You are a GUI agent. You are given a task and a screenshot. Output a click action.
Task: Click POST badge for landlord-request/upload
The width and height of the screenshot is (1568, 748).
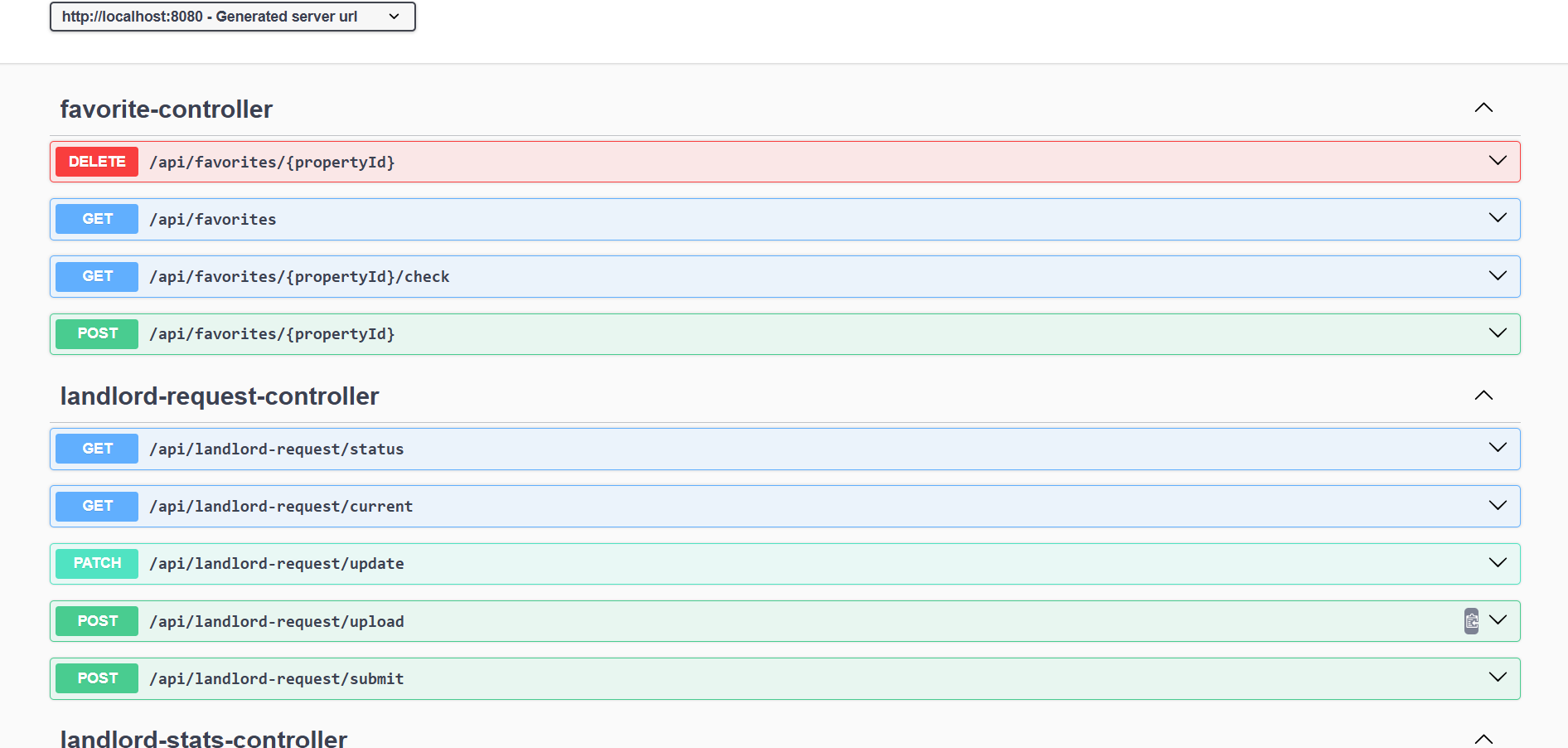point(97,621)
